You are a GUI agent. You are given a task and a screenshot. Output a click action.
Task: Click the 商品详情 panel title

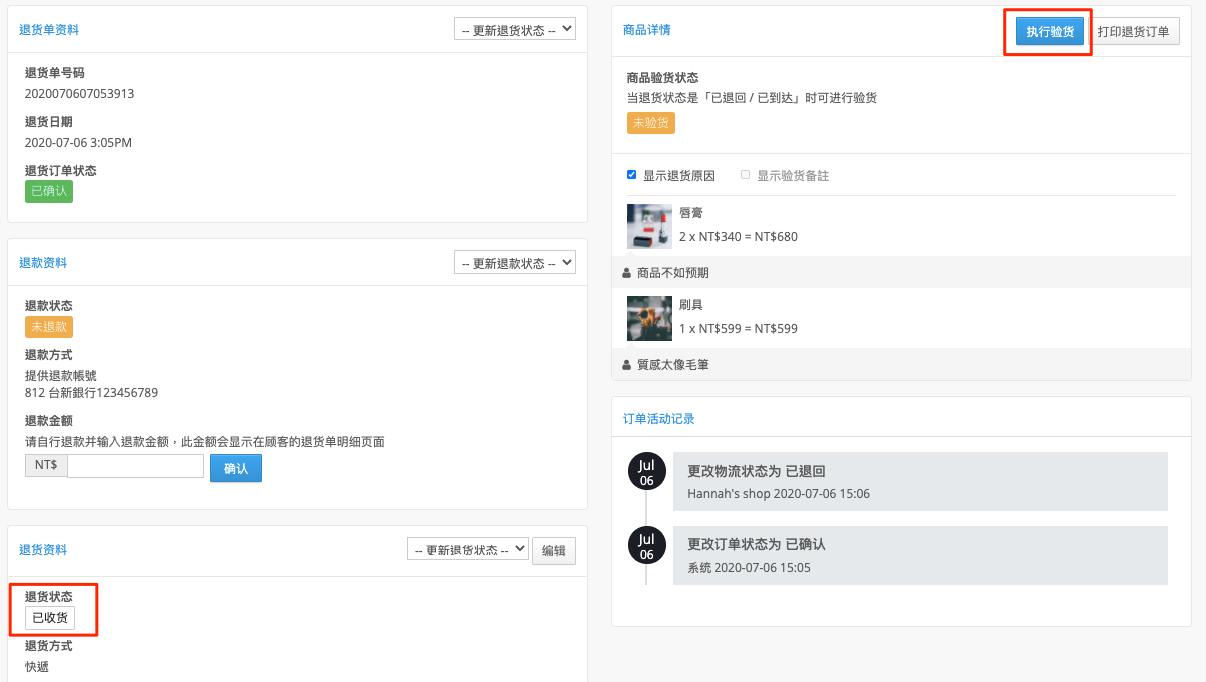pos(647,30)
